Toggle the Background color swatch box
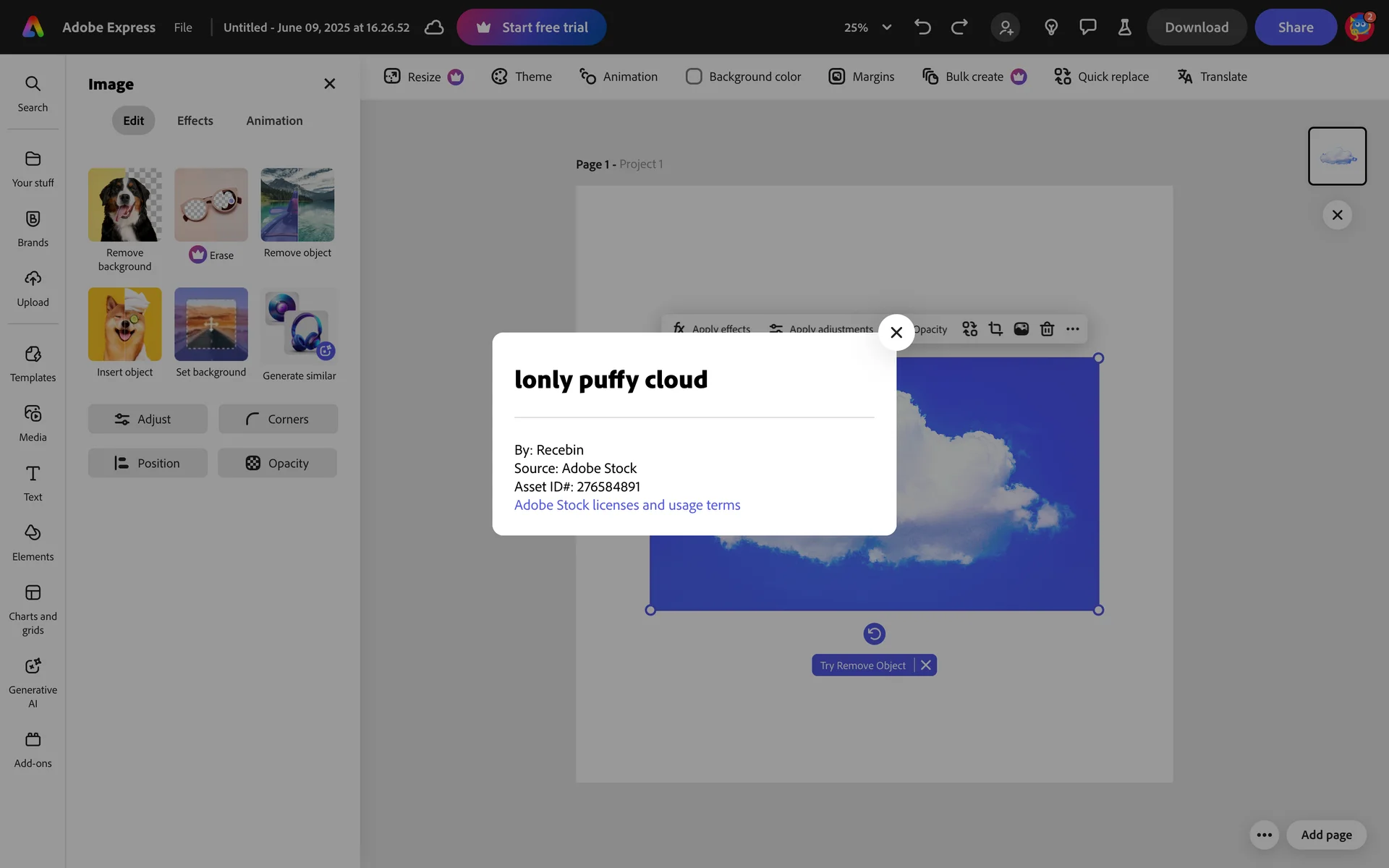Screen dimensions: 1389x868 coord(694,77)
